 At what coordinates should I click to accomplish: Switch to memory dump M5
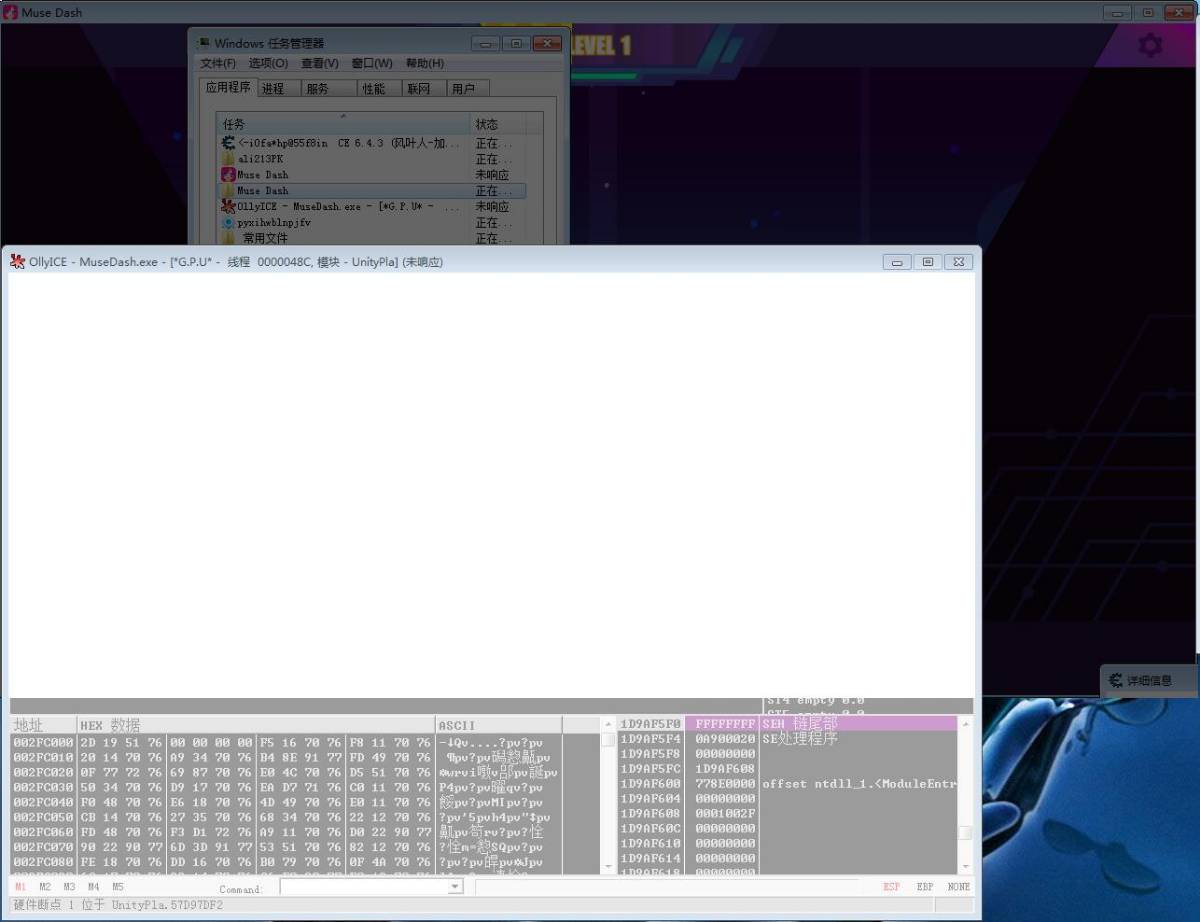pyautogui.click(x=117, y=887)
